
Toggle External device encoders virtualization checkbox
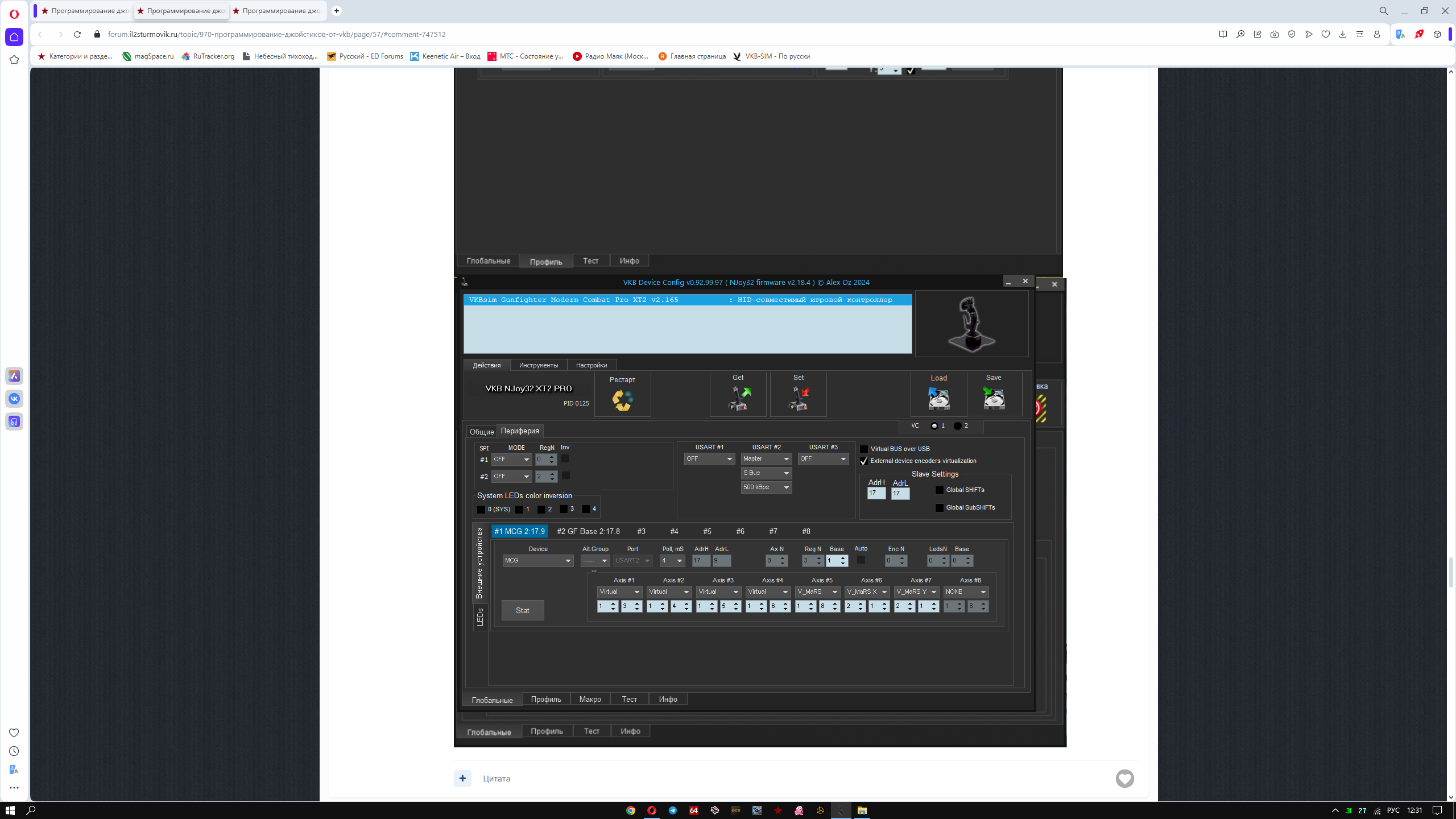click(x=864, y=461)
